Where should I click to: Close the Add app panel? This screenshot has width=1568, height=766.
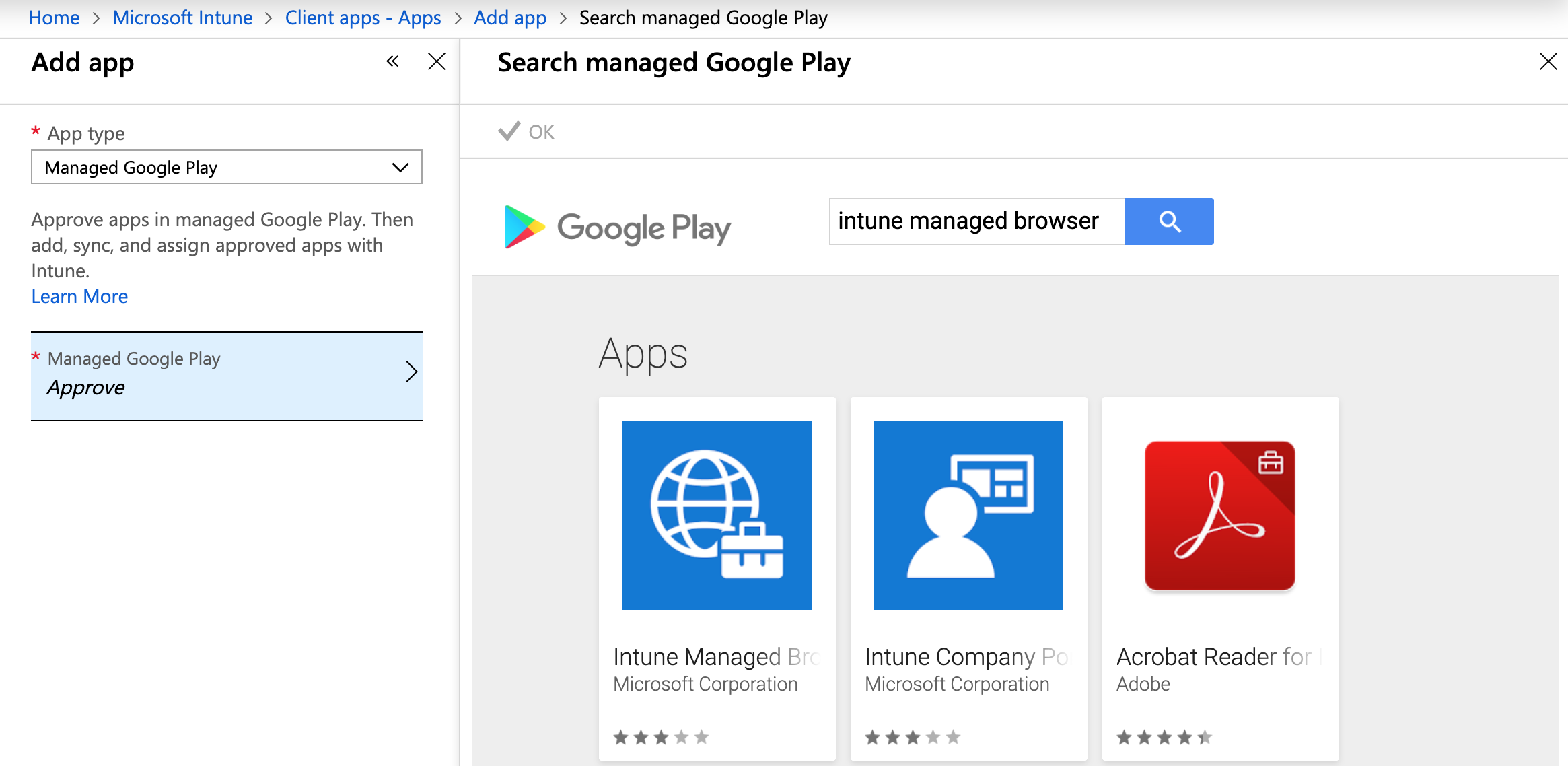pos(437,62)
